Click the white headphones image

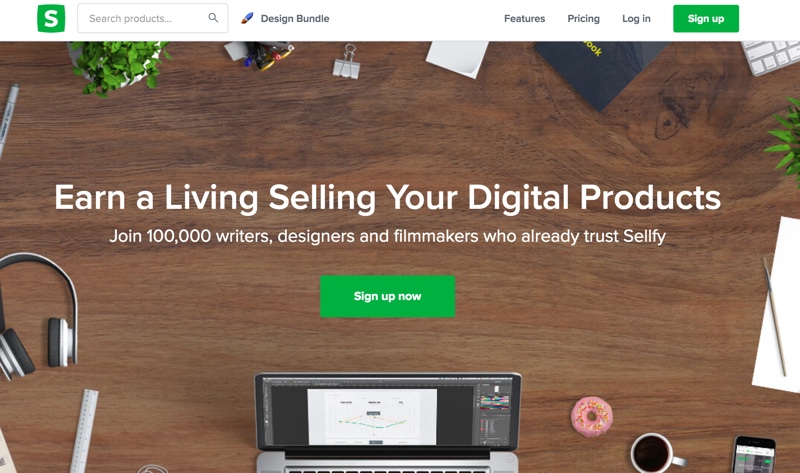point(38,317)
